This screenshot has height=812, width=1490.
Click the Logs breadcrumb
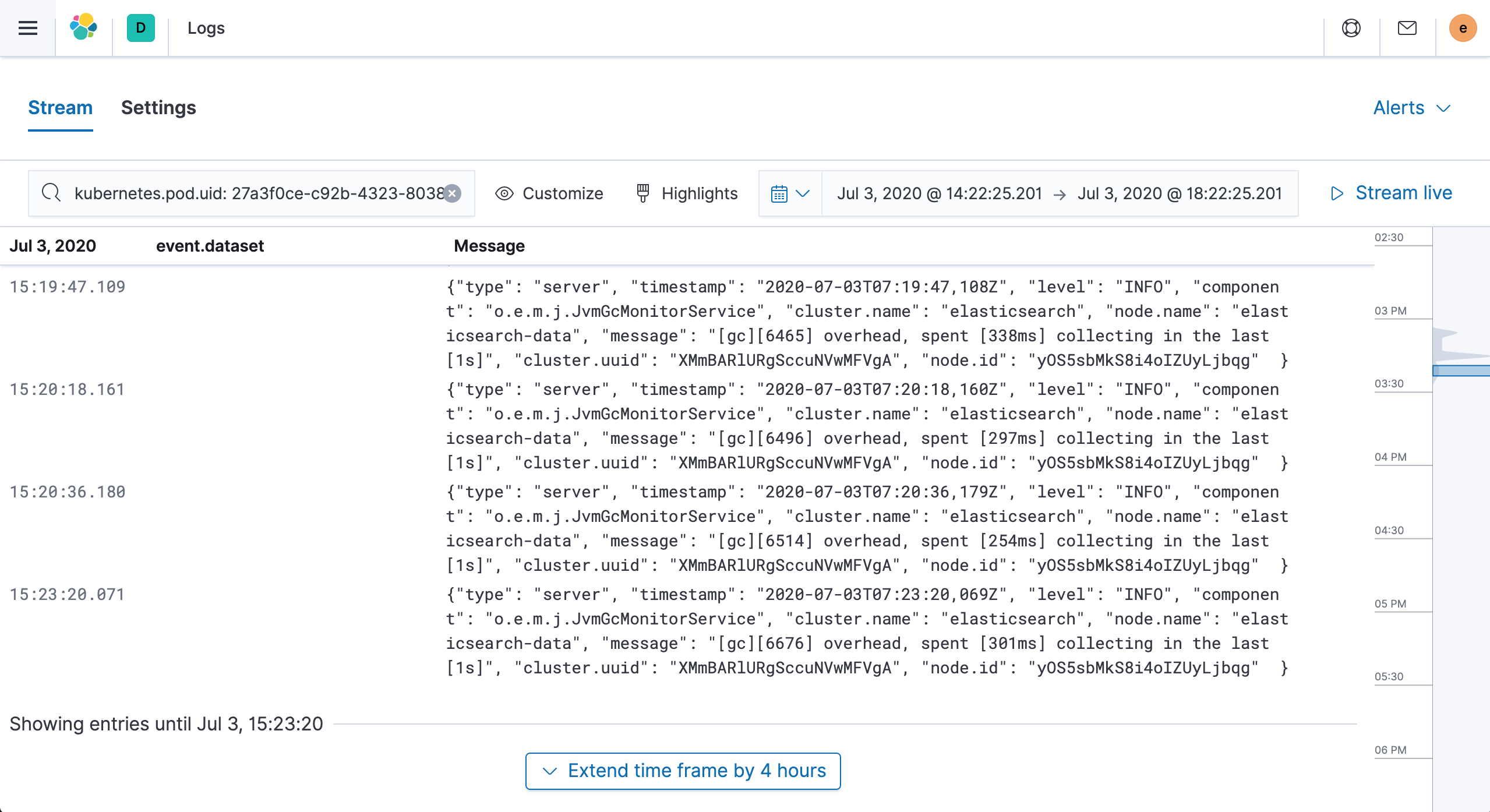[x=206, y=28]
